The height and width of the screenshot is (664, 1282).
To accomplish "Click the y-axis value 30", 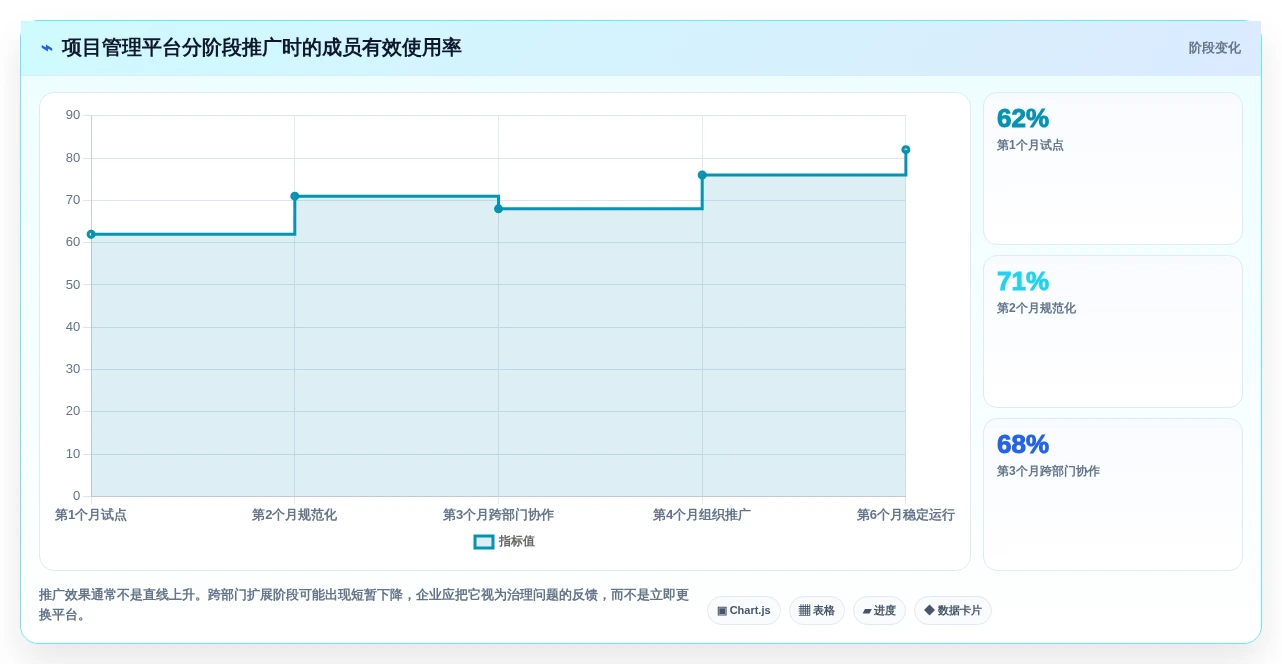I will tap(73, 369).
